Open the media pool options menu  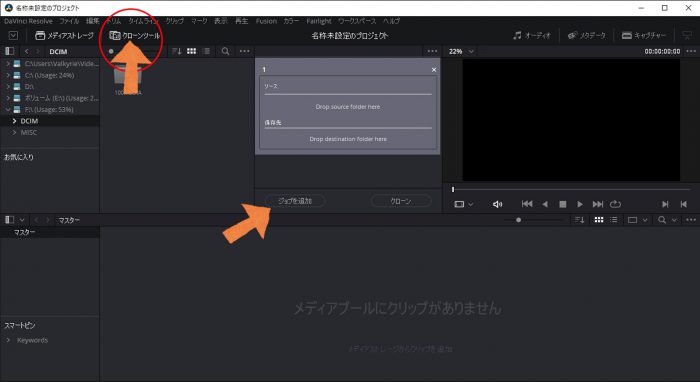point(691,220)
